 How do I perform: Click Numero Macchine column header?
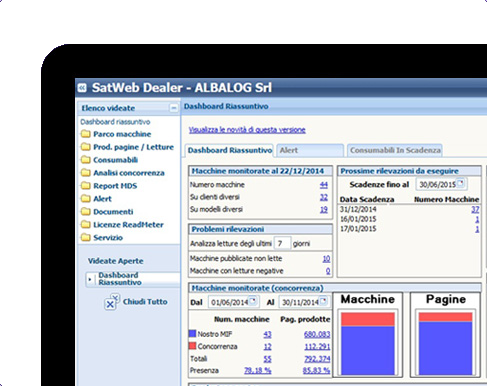click(446, 199)
